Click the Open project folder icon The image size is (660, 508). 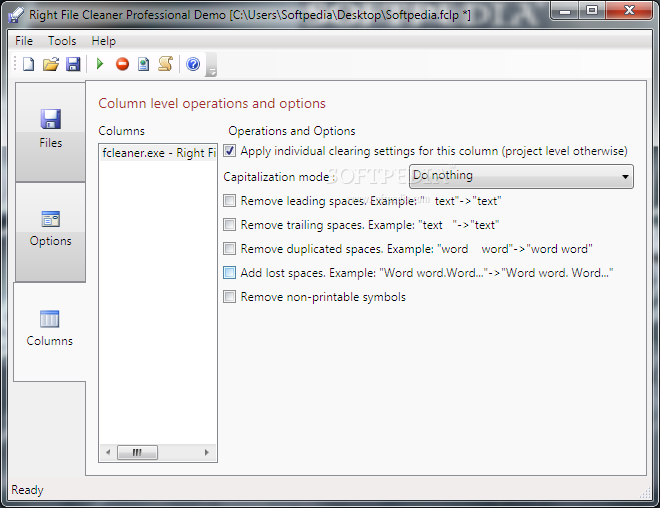pyautogui.click(x=51, y=64)
